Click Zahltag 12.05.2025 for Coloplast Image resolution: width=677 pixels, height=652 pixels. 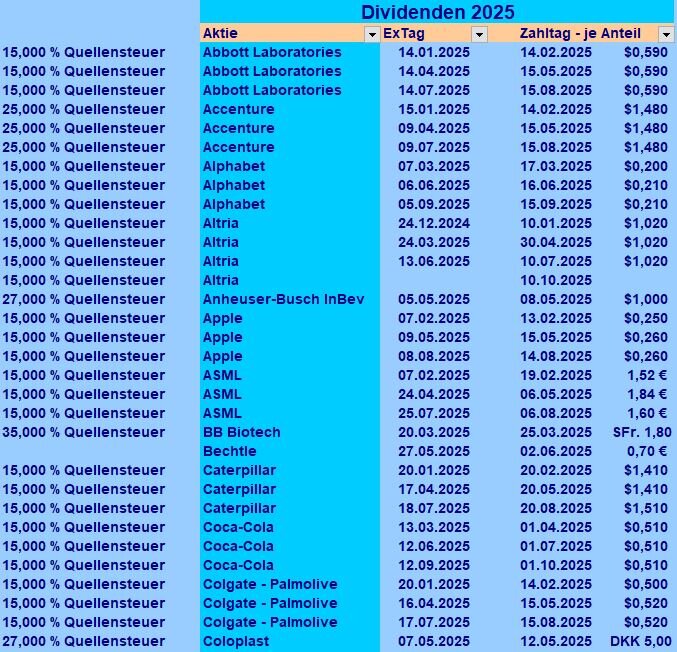tap(556, 641)
